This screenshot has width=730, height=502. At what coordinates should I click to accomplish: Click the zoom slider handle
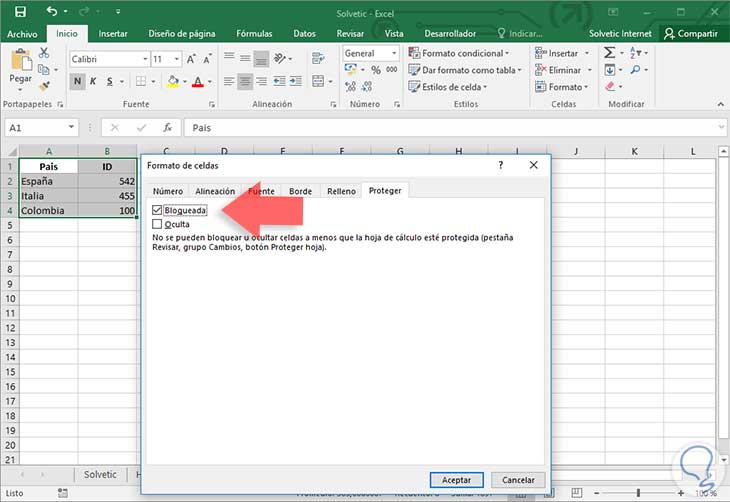pyautogui.click(x=638, y=493)
